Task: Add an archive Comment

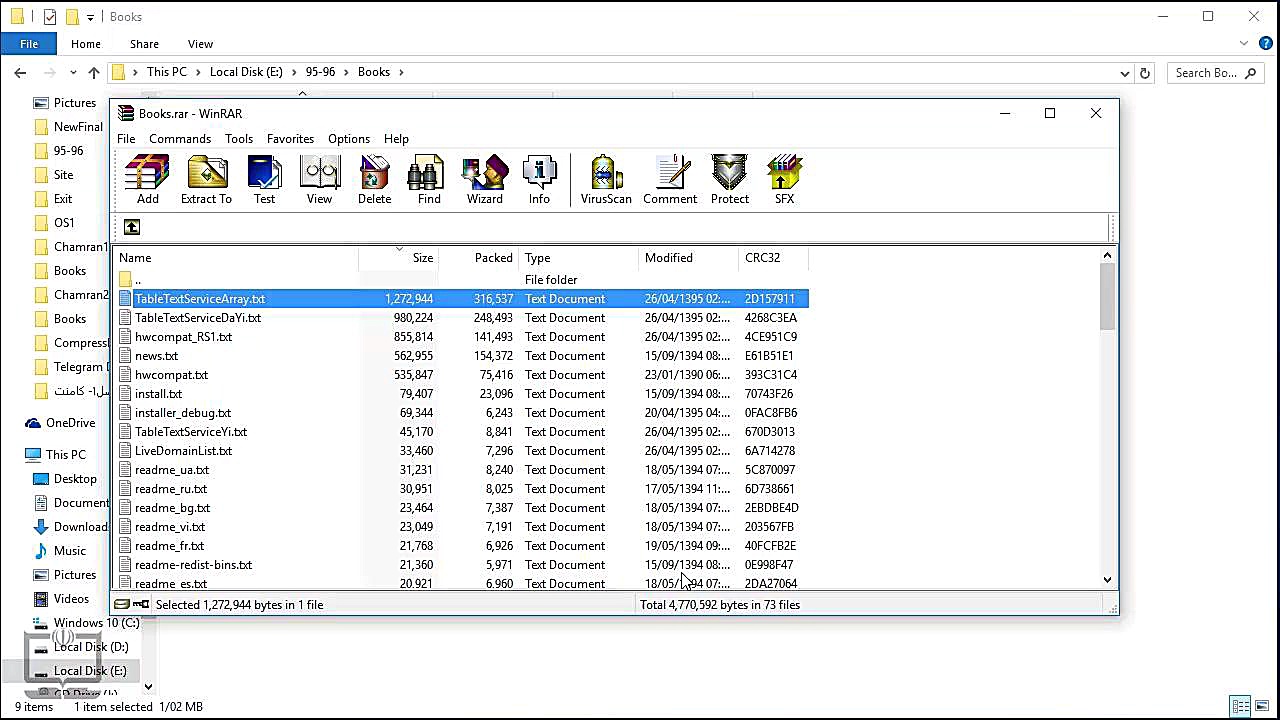Action: tap(670, 180)
